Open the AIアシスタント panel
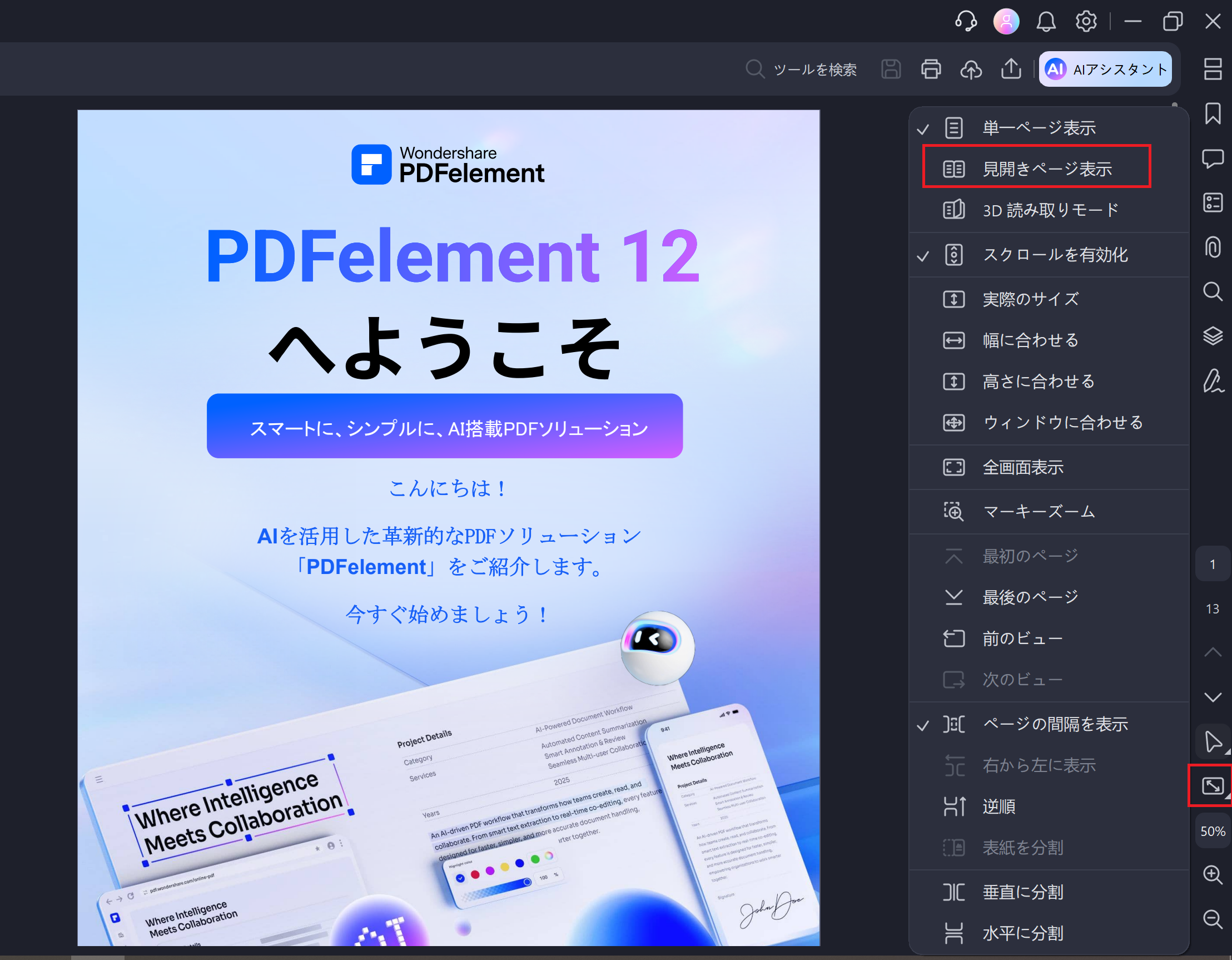This screenshot has height=960, width=1232. tap(1105, 69)
